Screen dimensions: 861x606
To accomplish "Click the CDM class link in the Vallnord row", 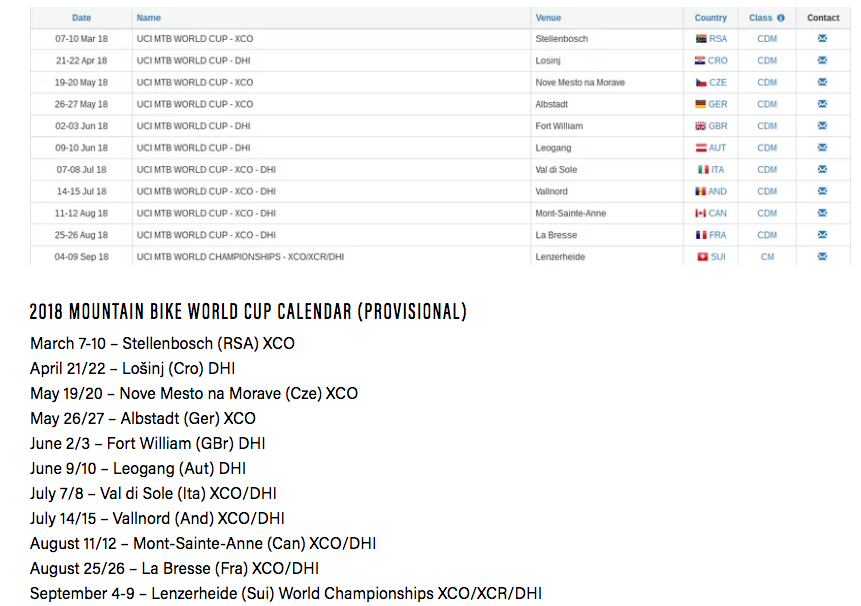I will [x=767, y=191].
